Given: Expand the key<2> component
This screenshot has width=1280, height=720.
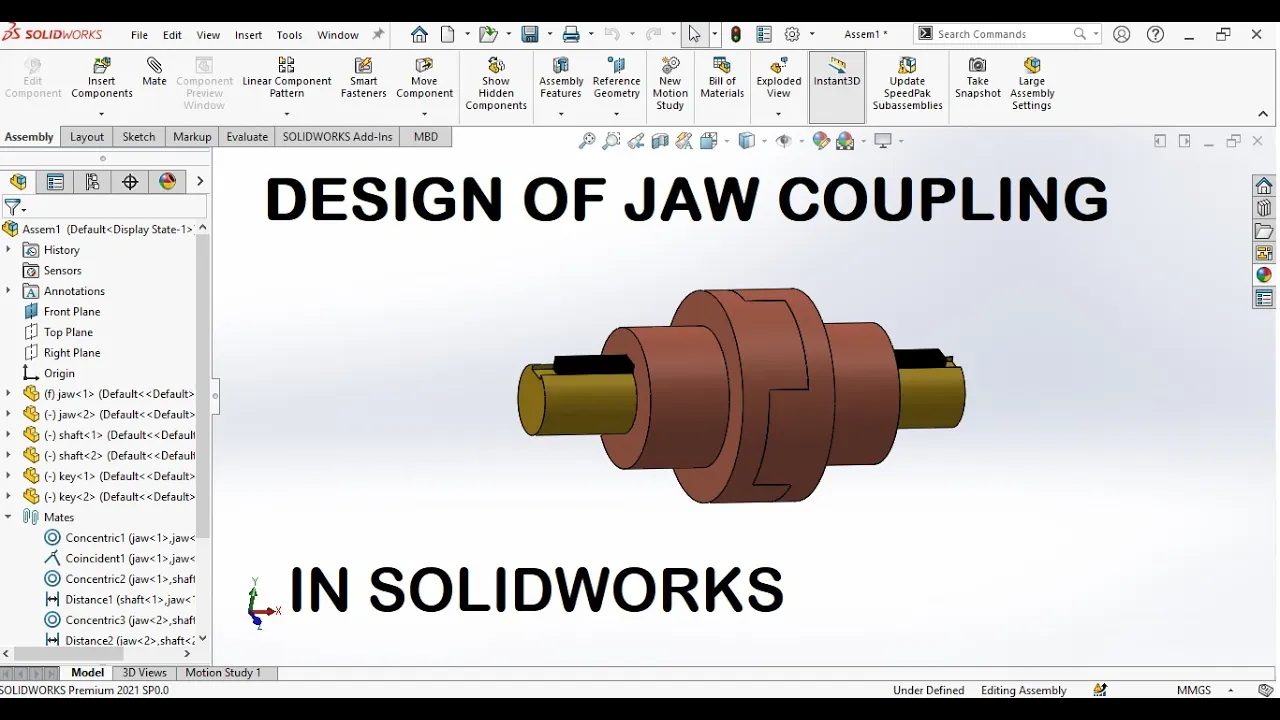Looking at the screenshot, I should tap(8, 497).
